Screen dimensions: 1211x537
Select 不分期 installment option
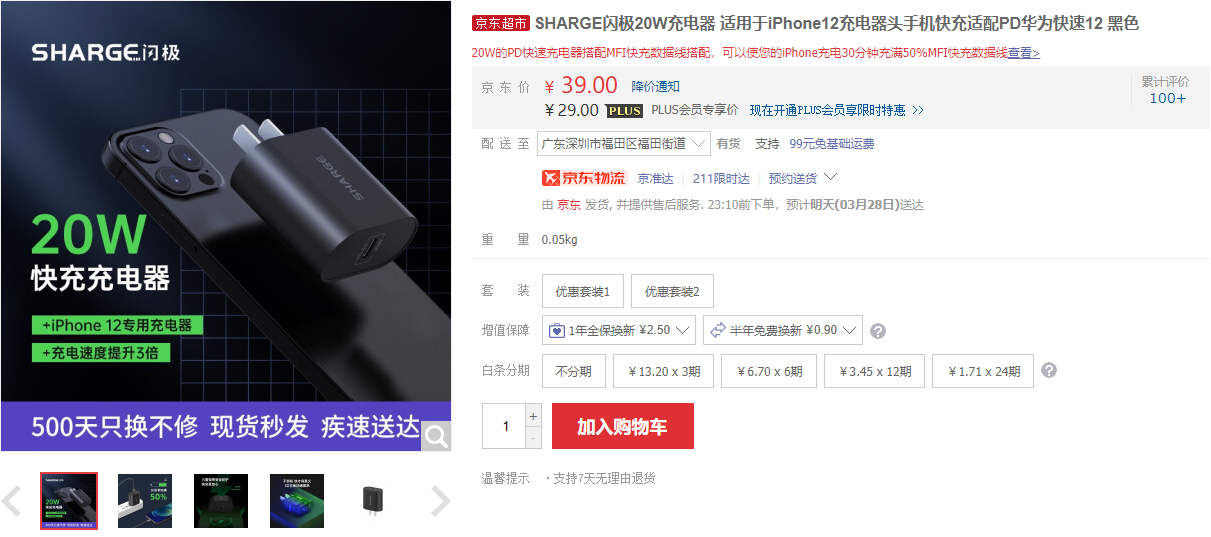click(x=574, y=371)
